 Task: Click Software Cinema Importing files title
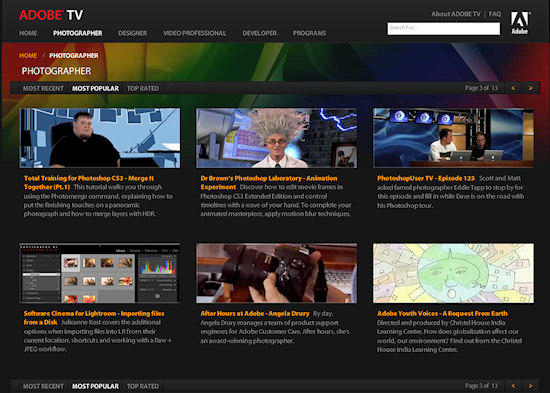pos(94,318)
